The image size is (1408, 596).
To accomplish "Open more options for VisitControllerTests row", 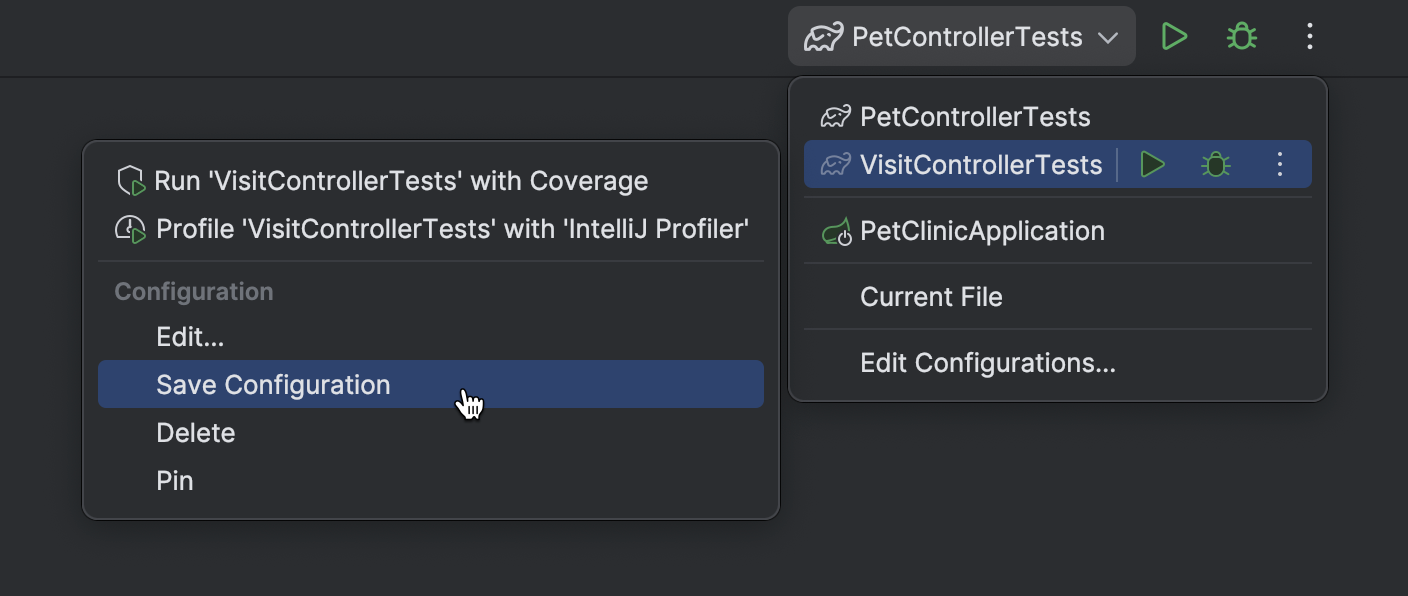I will pos(1280,165).
